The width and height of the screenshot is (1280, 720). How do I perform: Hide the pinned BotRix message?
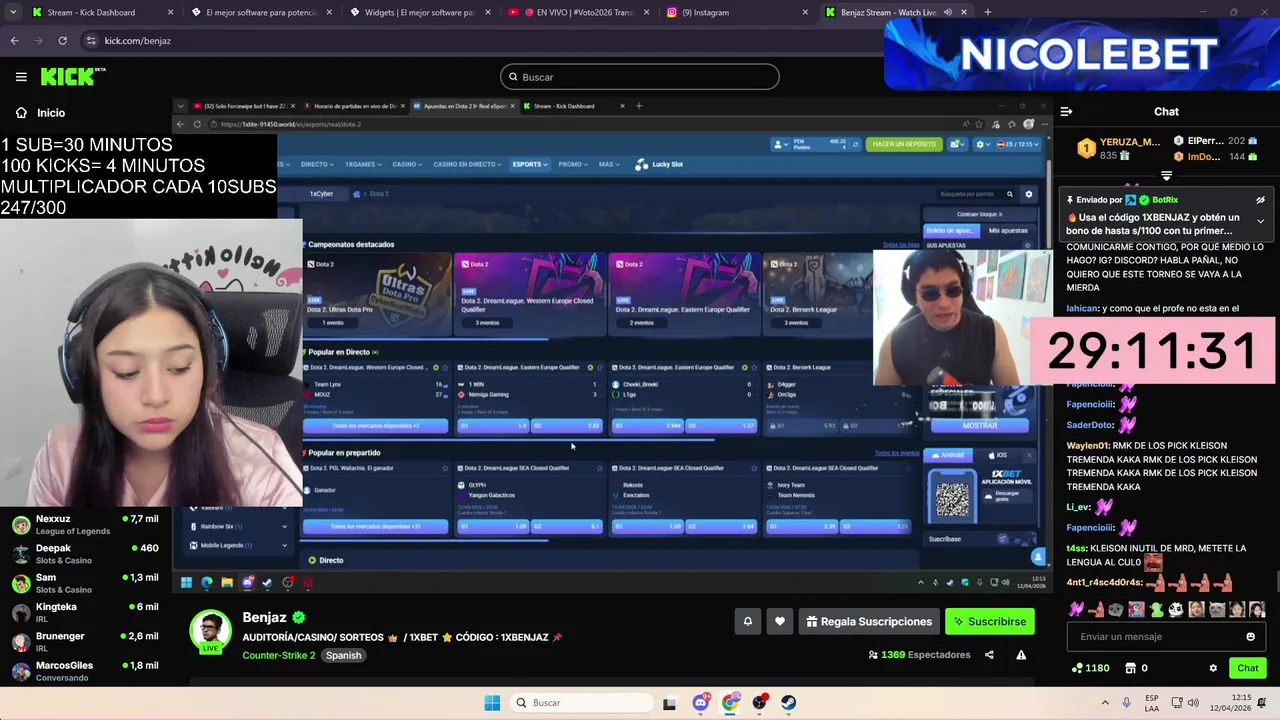point(1260,200)
